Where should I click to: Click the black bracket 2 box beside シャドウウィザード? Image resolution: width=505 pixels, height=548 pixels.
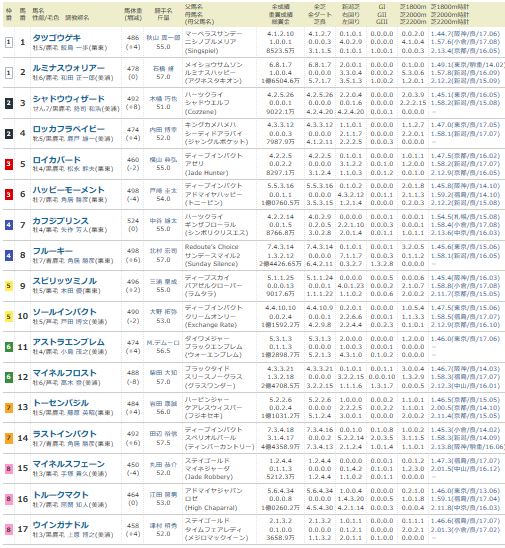[9, 103]
